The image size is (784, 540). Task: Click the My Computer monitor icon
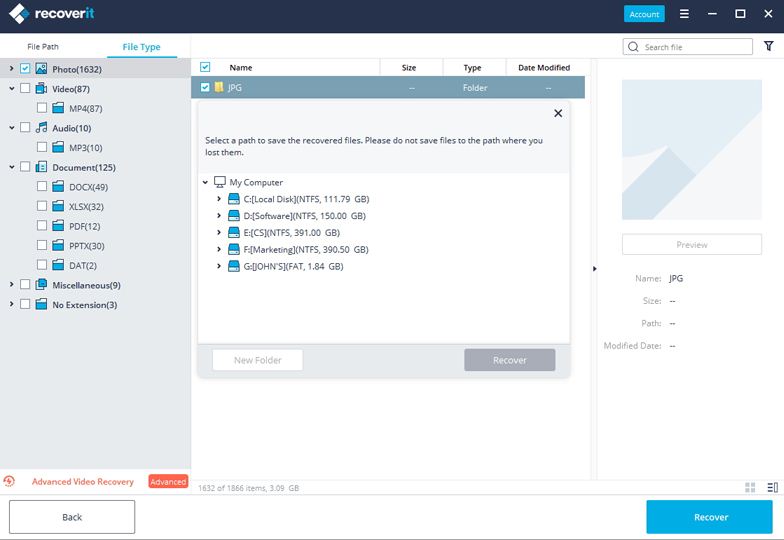(220, 182)
